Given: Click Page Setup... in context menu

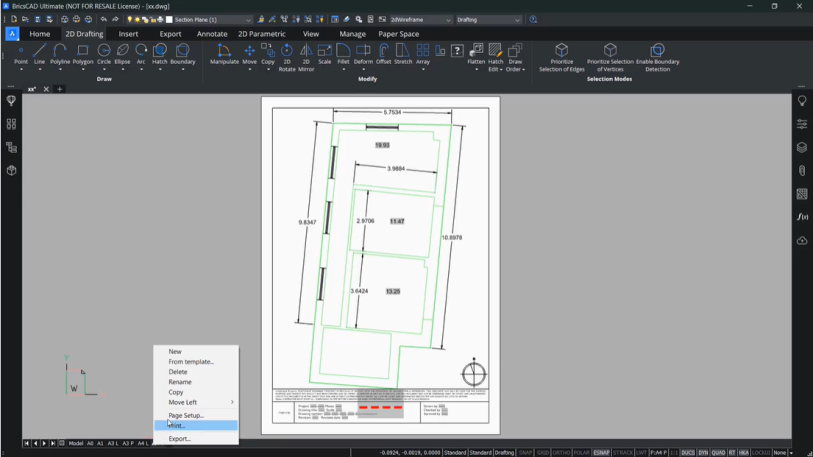Looking at the screenshot, I should (x=186, y=415).
